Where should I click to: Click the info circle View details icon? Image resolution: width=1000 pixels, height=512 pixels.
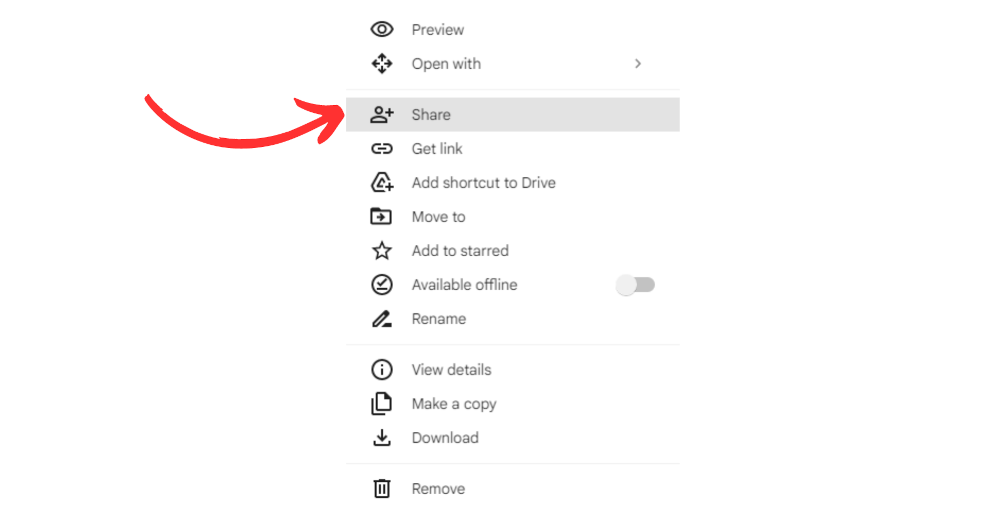pyautogui.click(x=381, y=370)
